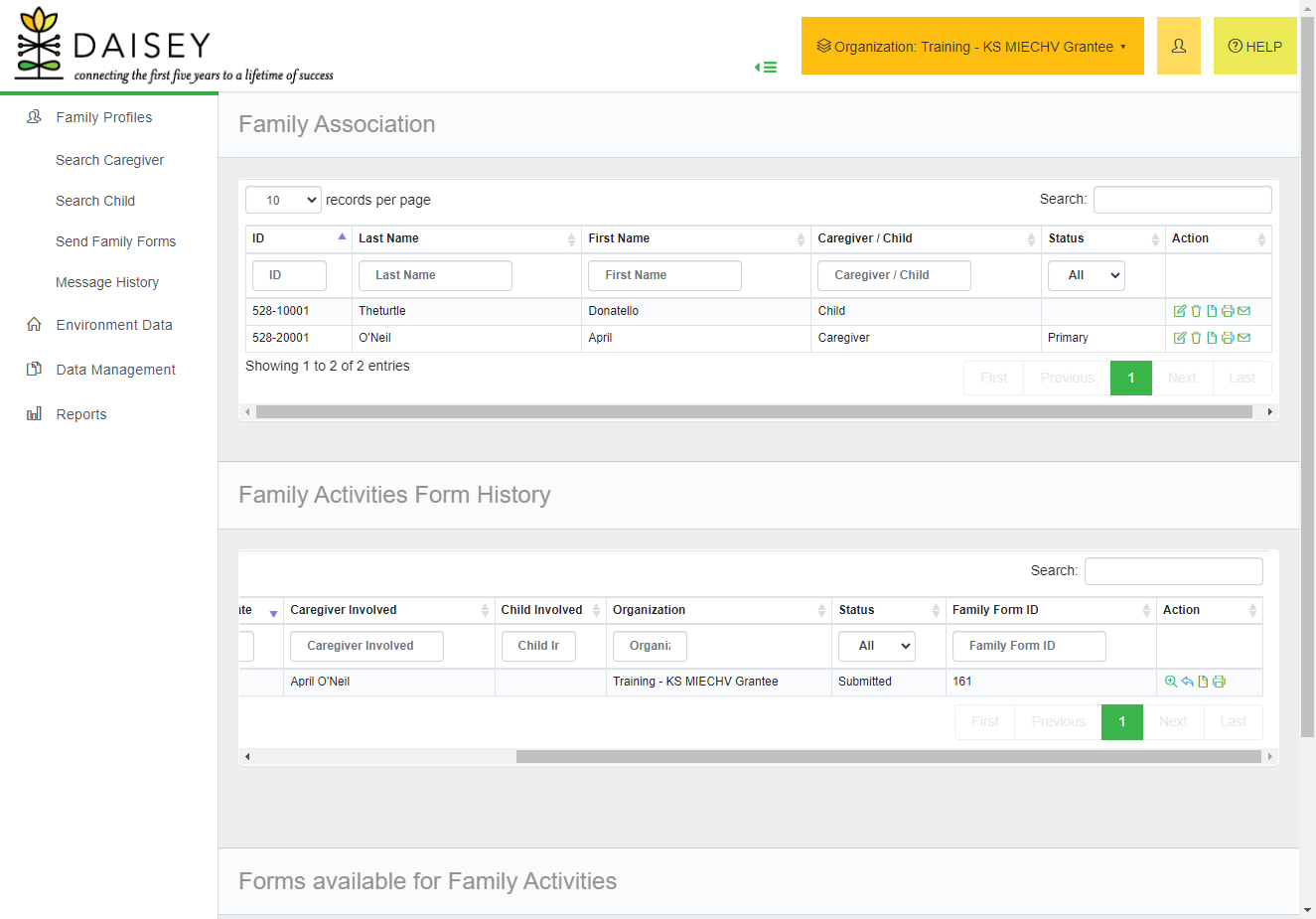Sort Family Association by First Name
The height and width of the screenshot is (919, 1316).
pyautogui.click(x=696, y=238)
